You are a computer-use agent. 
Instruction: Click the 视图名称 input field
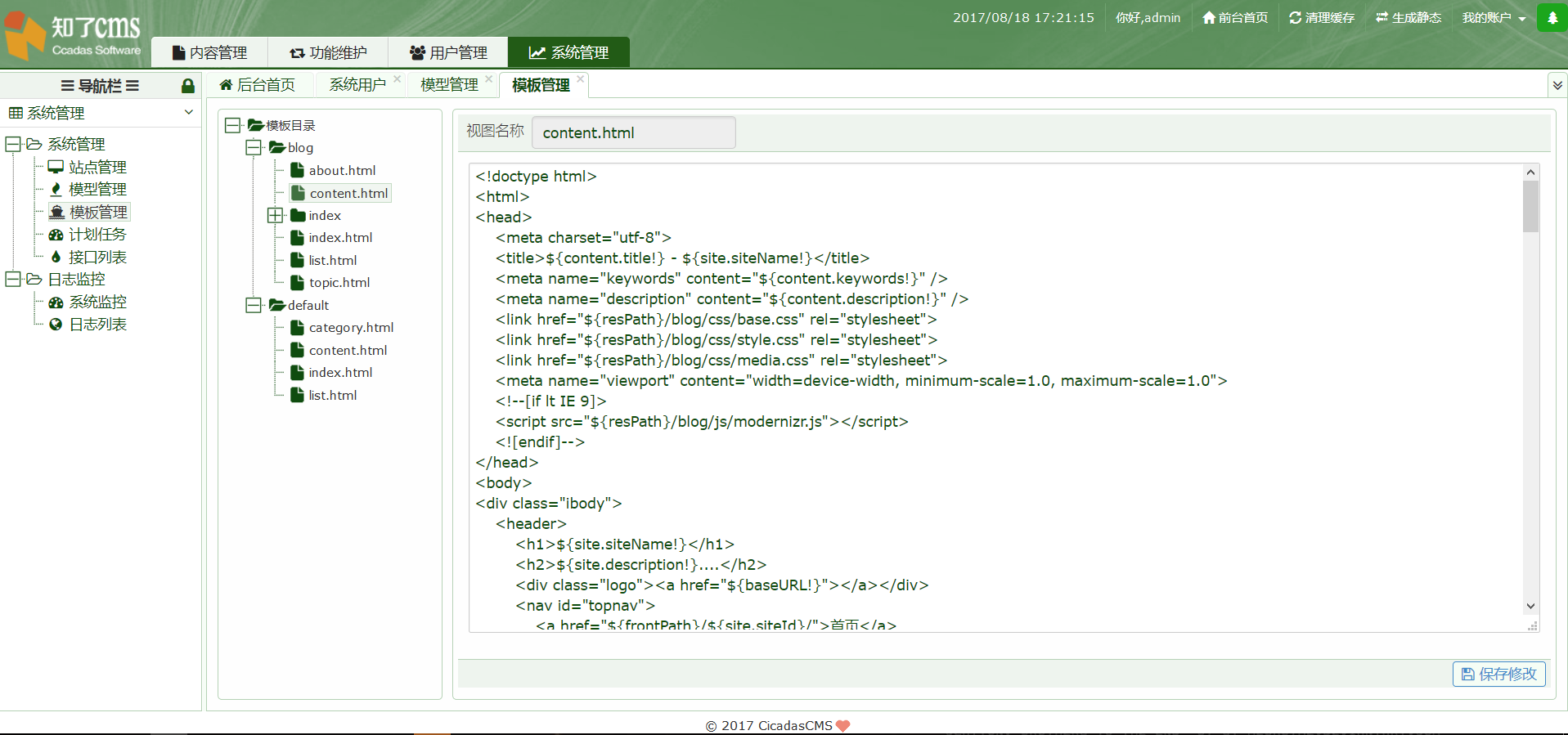(633, 132)
